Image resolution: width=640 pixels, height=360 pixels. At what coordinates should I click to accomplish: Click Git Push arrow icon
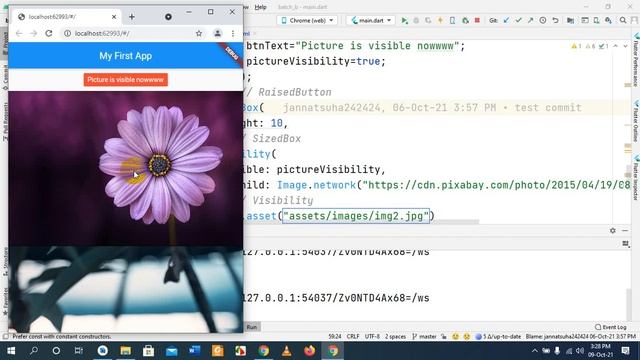(530, 20)
